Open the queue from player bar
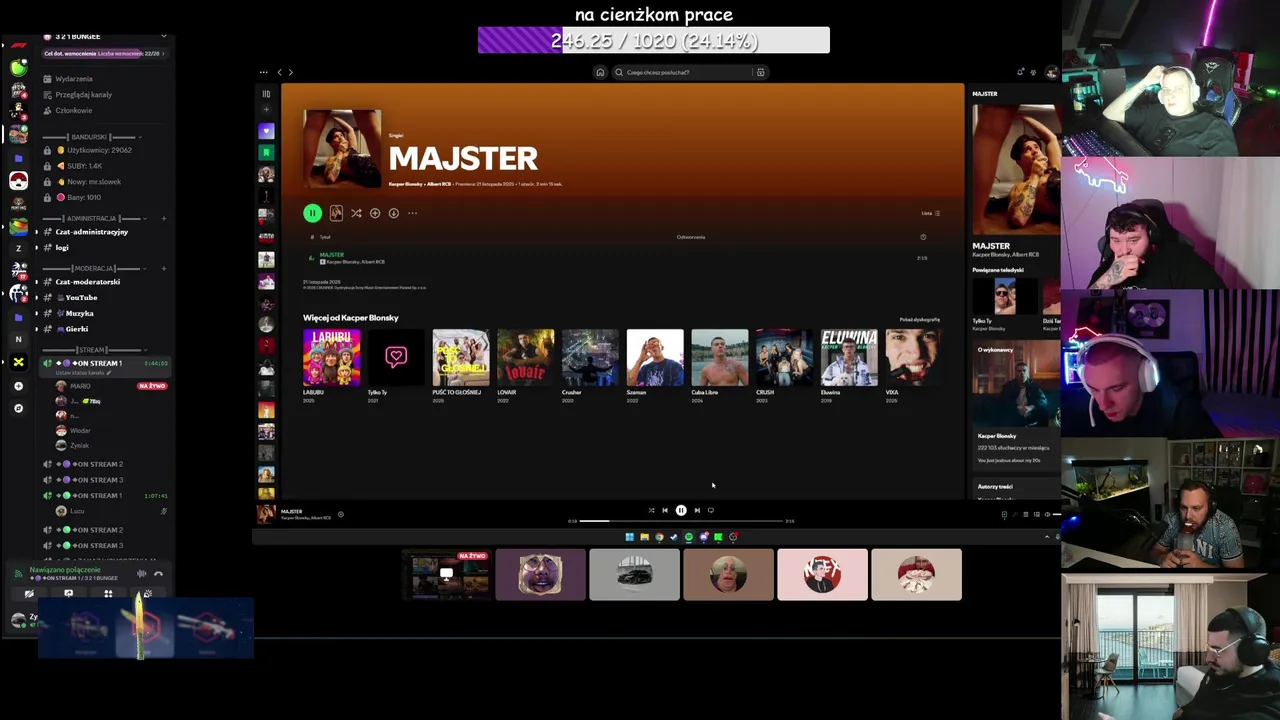Viewport: 1280px width, 720px height. (1026, 514)
